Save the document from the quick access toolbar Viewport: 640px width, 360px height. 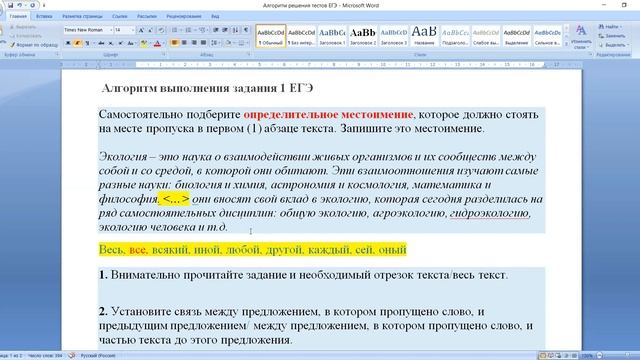[x=11, y=5]
